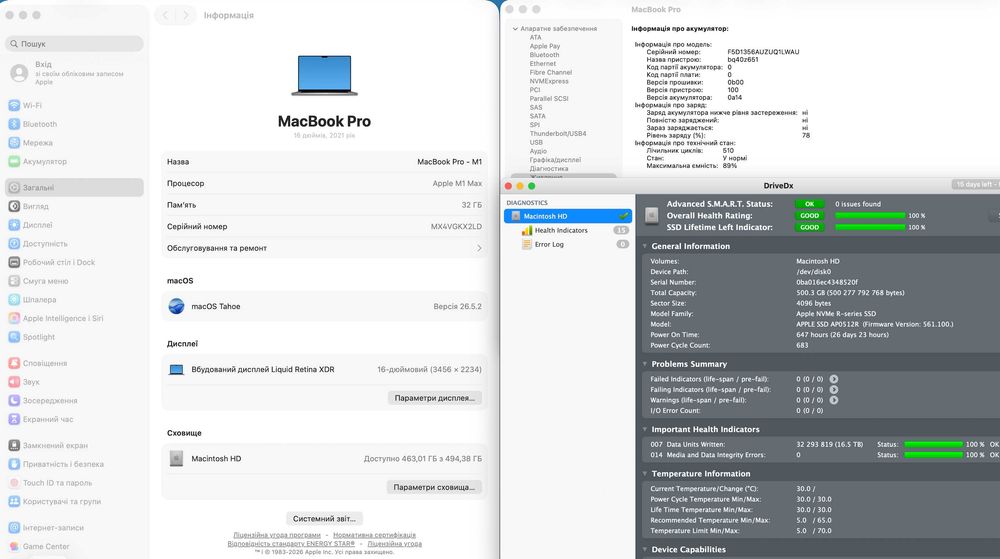The width and height of the screenshot is (1000, 559).
Task: Click the macOS Tahoe icon
Action: pos(177,306)
